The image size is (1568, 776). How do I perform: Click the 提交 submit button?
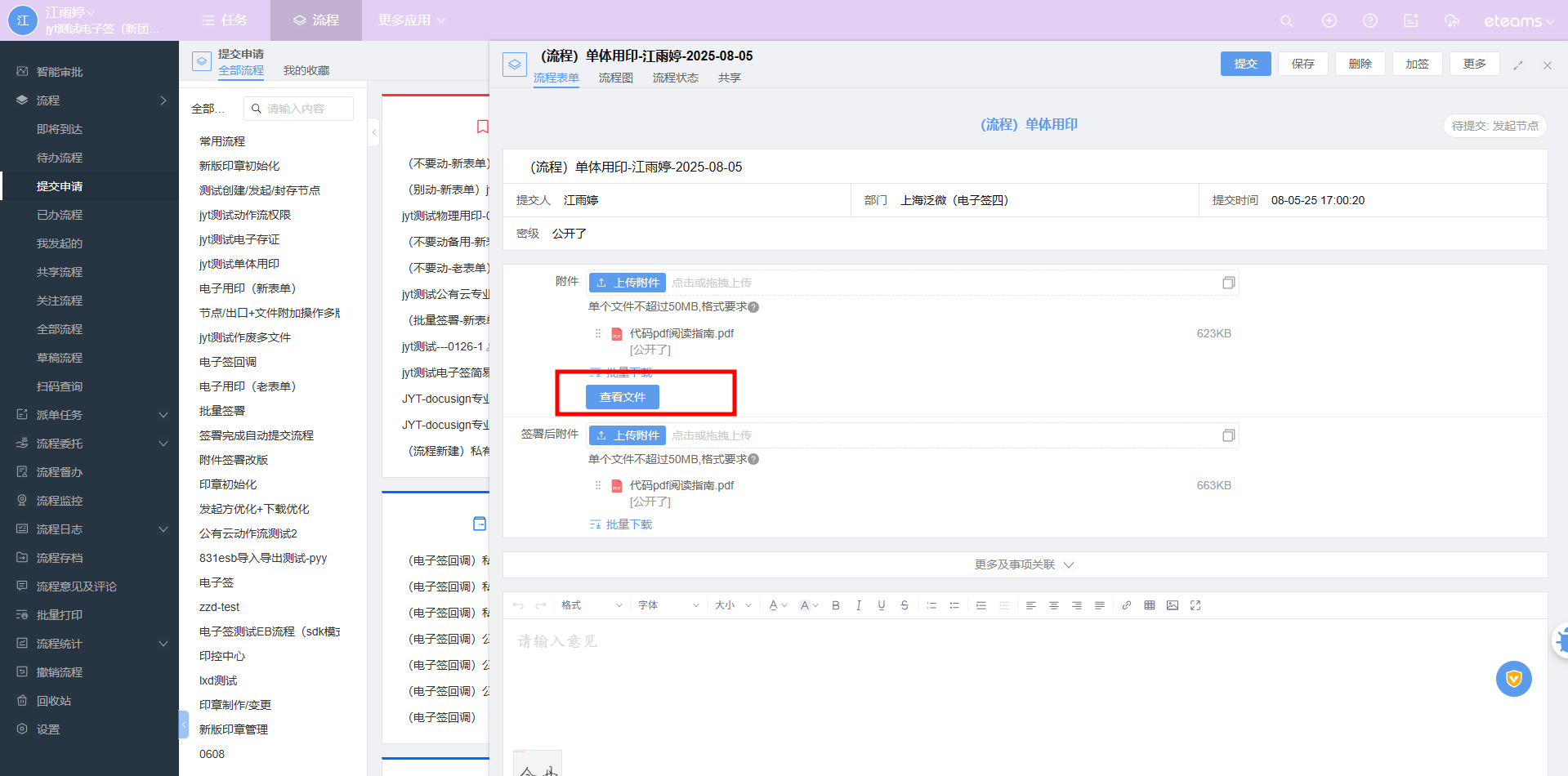point(1245,64)
